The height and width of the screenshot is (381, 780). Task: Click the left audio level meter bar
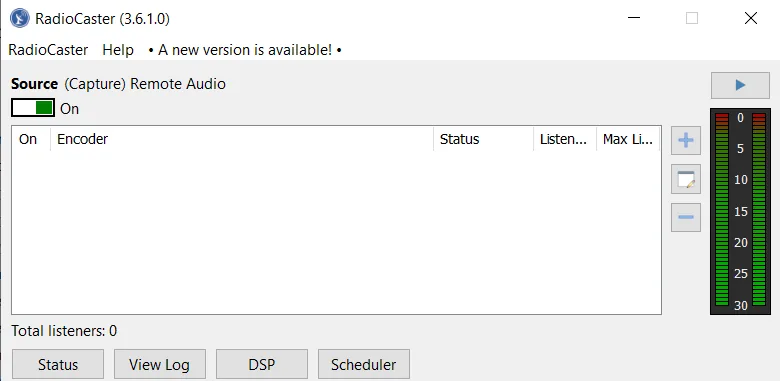click(722, 209)
